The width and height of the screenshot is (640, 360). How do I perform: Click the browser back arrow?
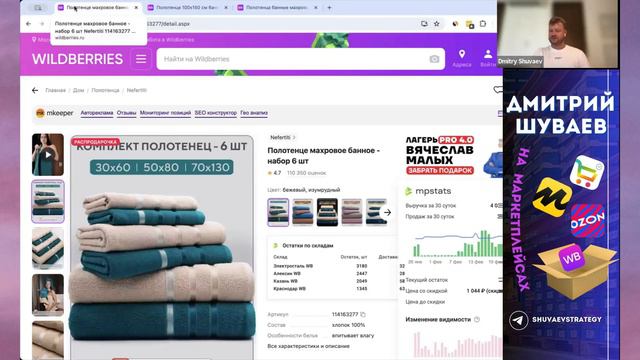tap(28, 24)
